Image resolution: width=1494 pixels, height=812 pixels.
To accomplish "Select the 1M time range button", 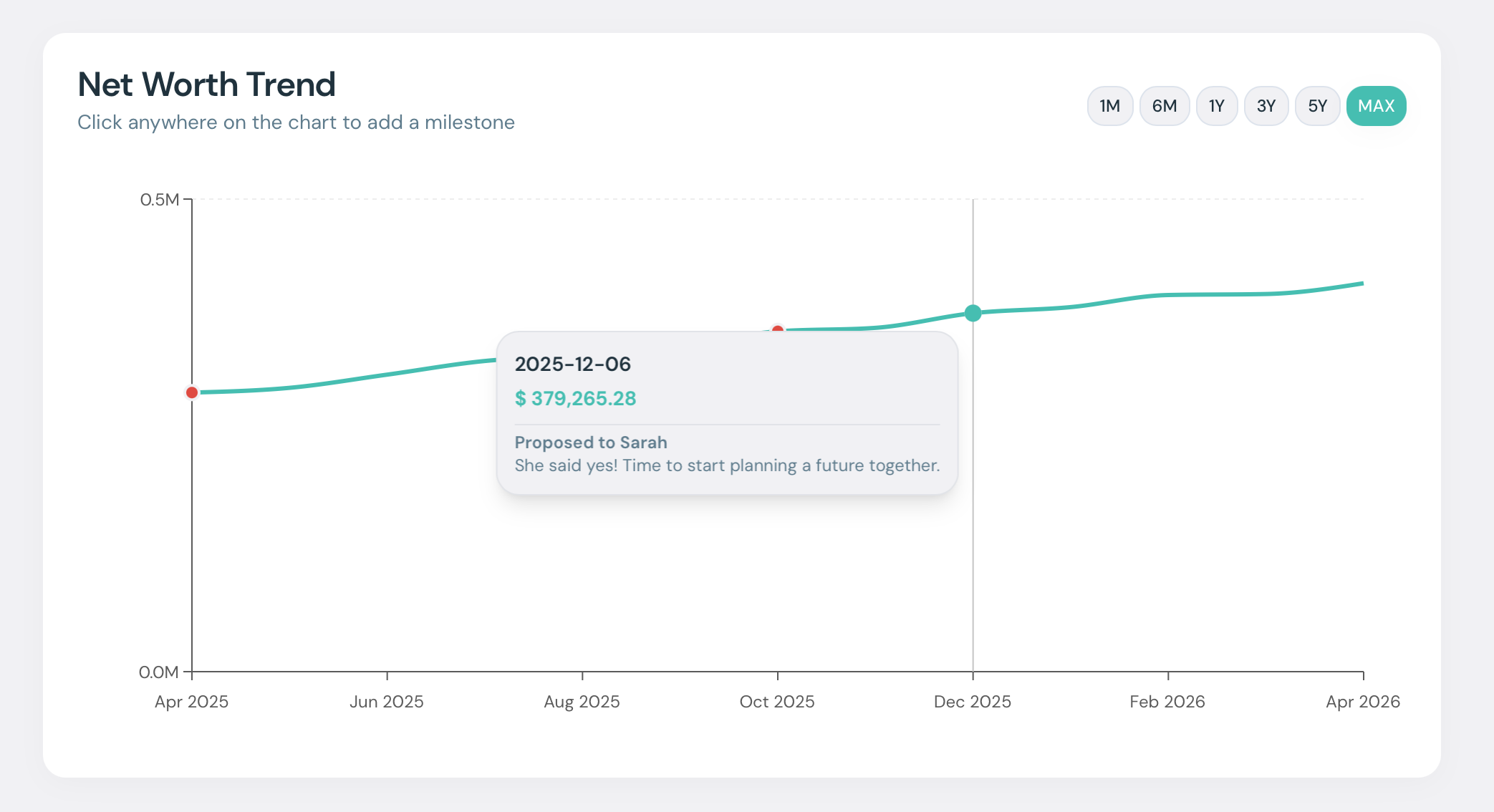I will pos(1109,106).
